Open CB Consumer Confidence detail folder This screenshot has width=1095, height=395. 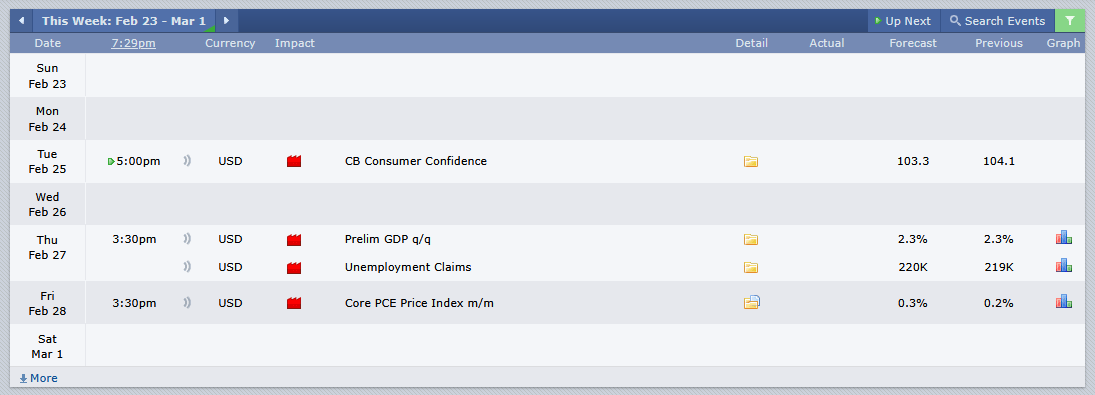[751, 162]
